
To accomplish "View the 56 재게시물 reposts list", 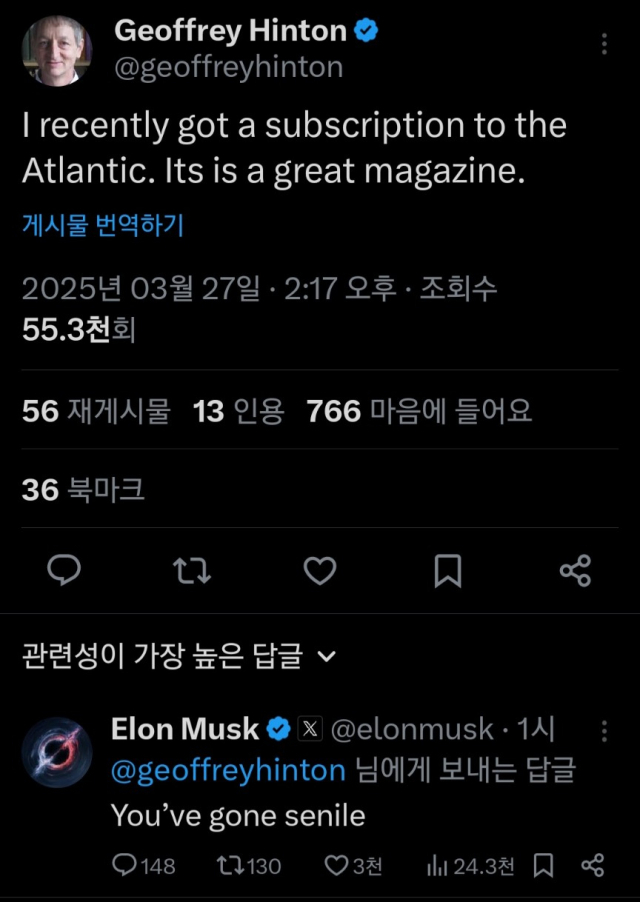I will [x=96, y=411].
